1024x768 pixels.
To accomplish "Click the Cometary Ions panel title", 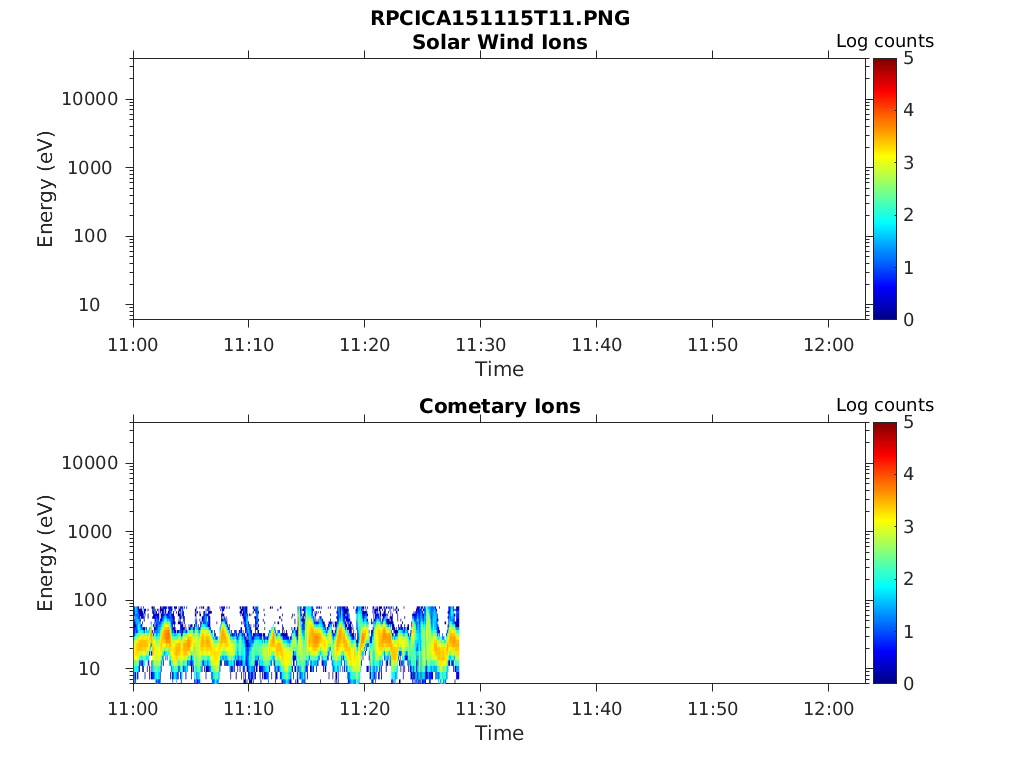I will pyautogui.click(x=500, y=406).
